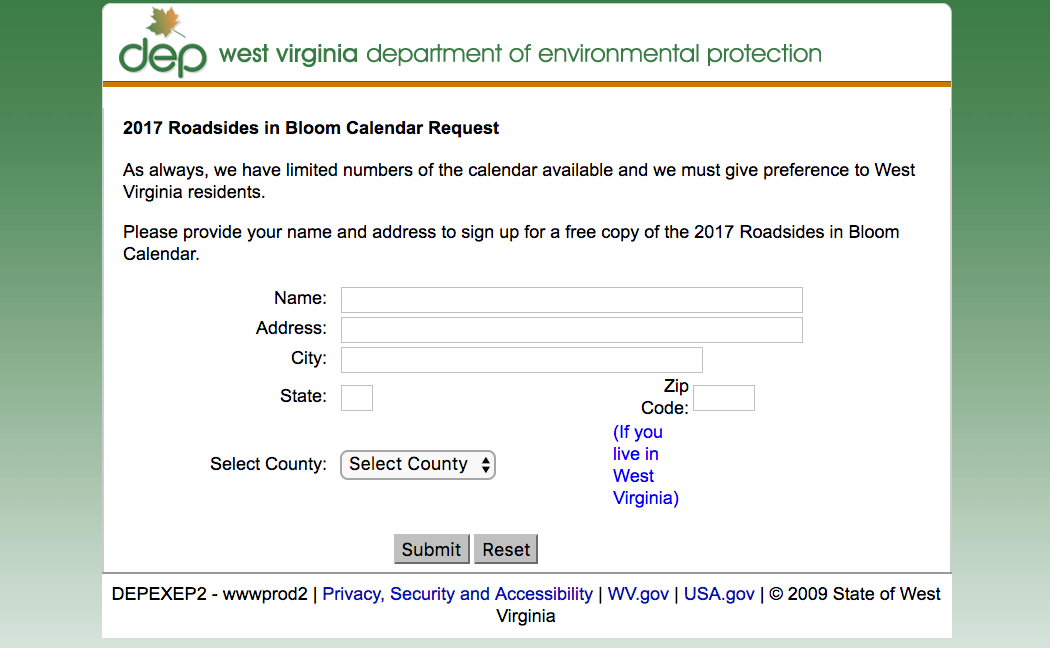Visit the USA.gov link

click(719, 594)
